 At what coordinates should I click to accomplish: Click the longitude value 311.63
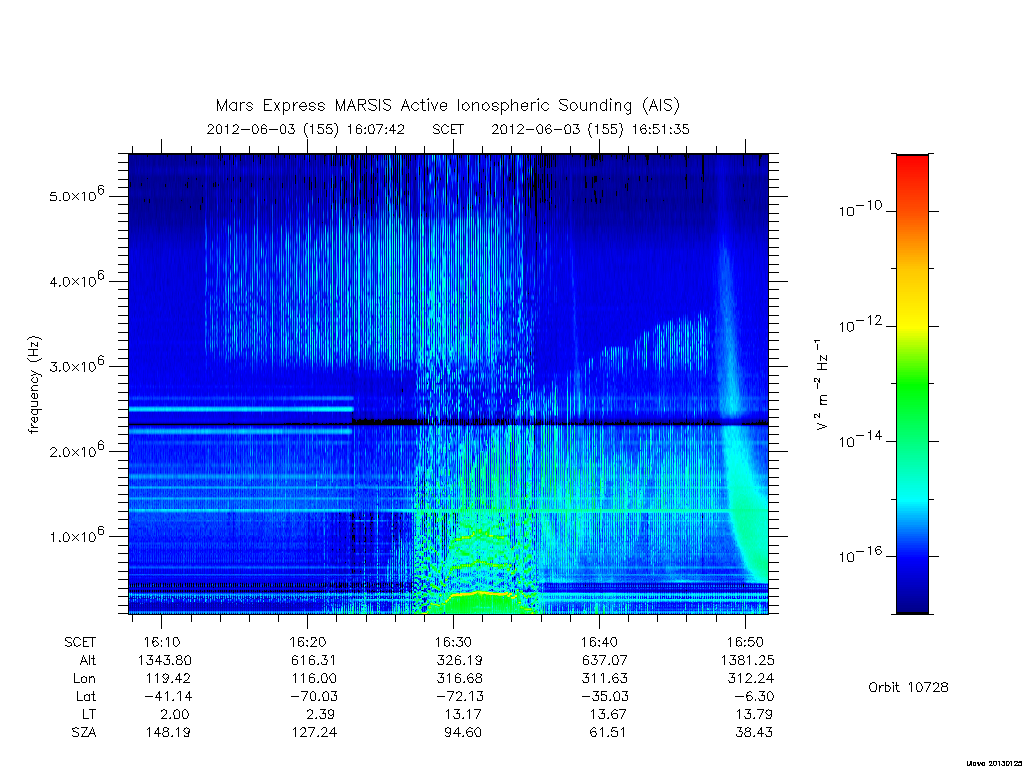(605, 679)
